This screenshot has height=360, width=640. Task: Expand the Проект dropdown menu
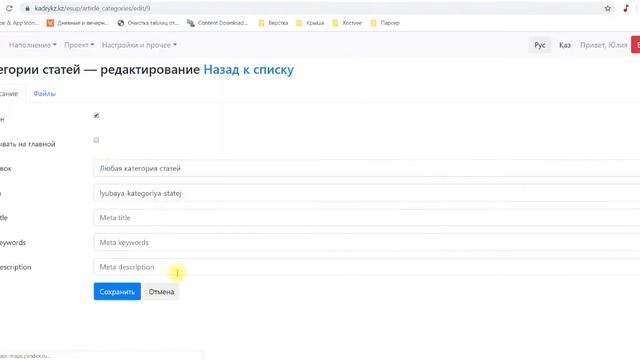(79, 45)
